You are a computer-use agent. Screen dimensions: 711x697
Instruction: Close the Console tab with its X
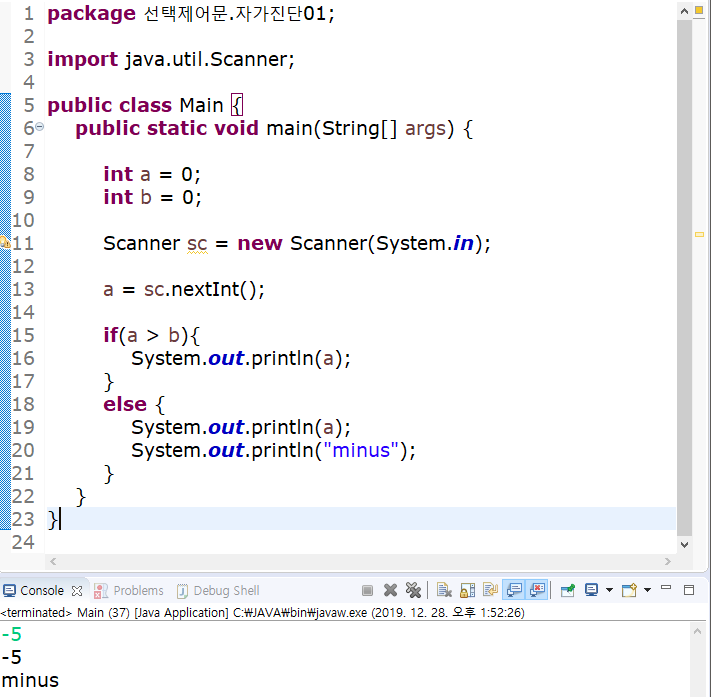(77, 591)
